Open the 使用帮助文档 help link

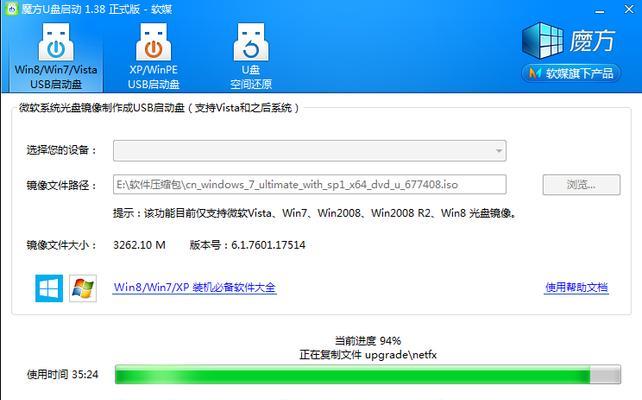(x=576, y=287)
